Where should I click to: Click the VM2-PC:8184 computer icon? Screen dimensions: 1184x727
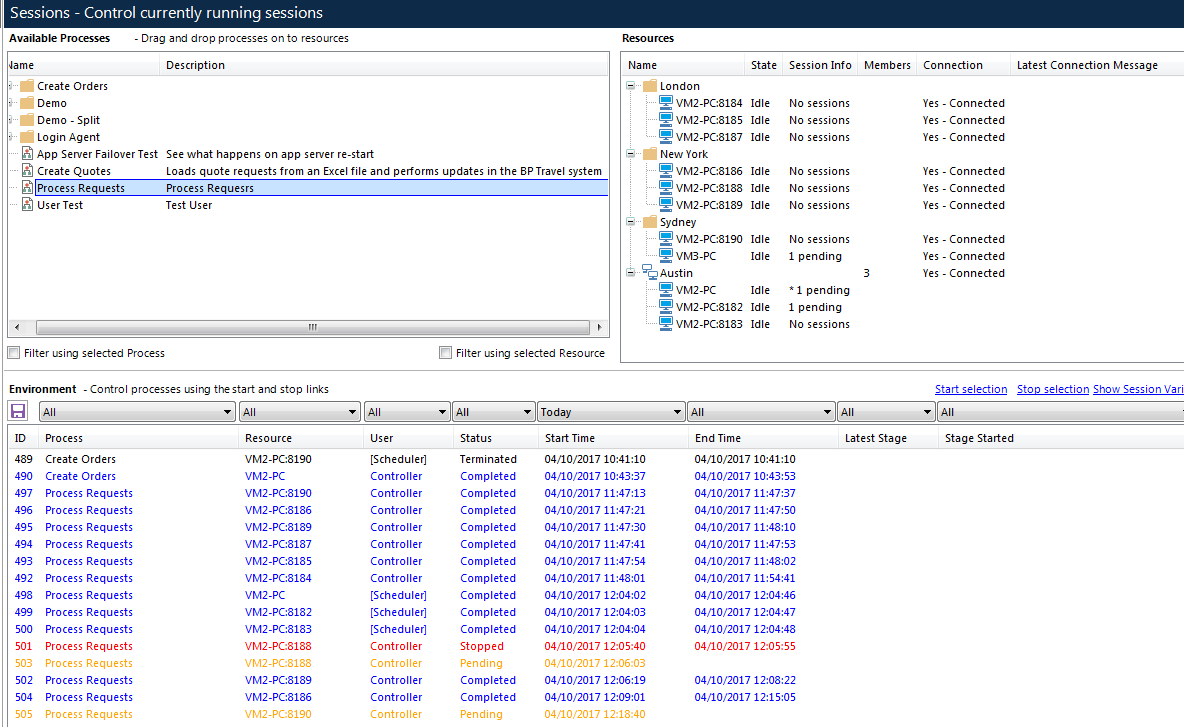click(666, 102)
